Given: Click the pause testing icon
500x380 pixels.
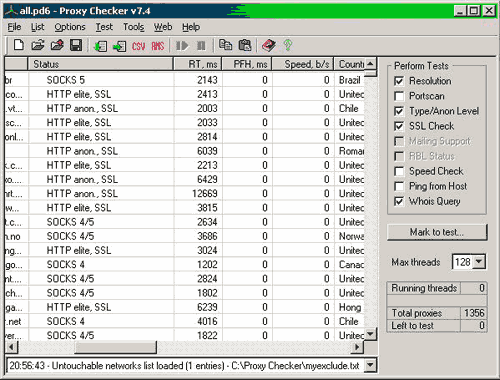Looking at the screenshot, I should 201,45.
